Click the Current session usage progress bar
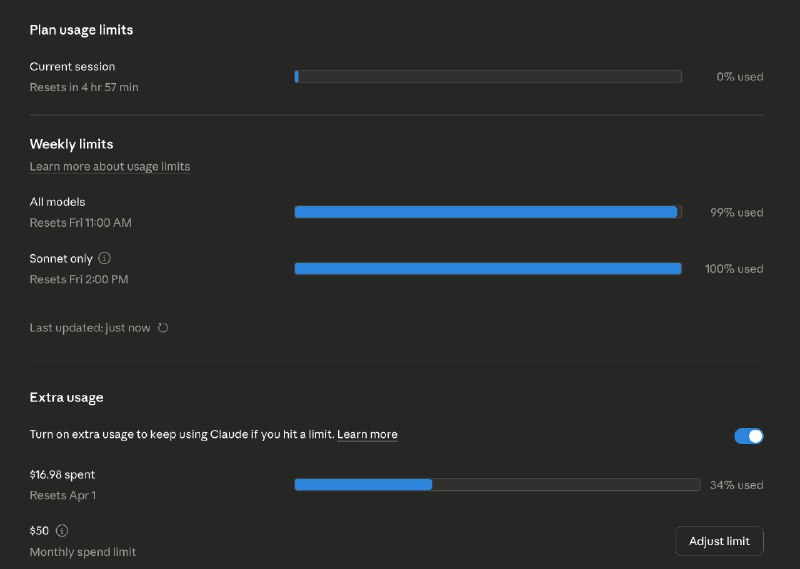Viewport: 800px width, 569px height. tap(488, 76)
